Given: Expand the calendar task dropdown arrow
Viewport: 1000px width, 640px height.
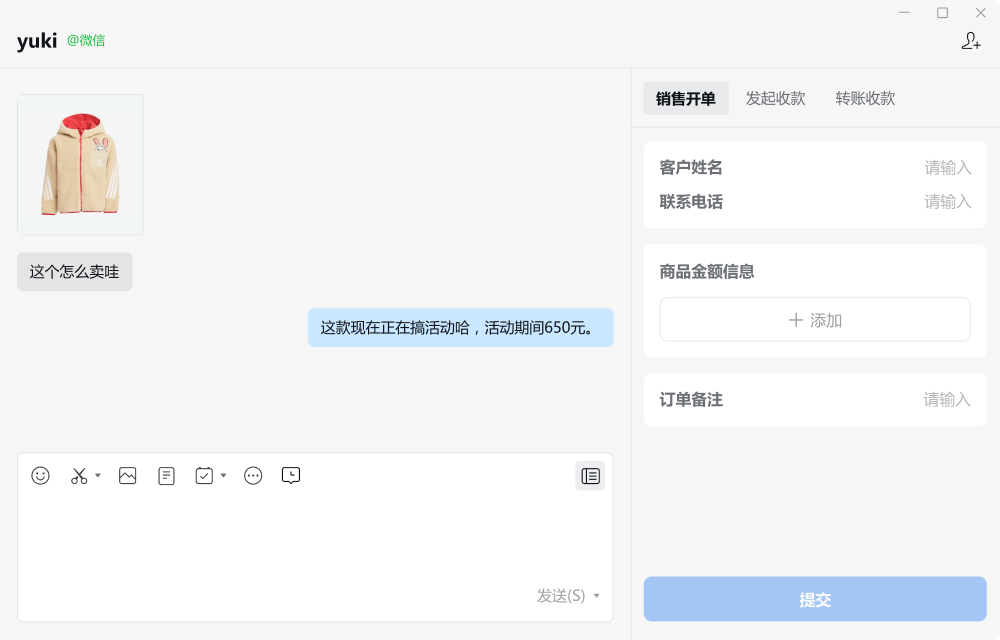Looking at the screenshot, I should tap(223, 475).
